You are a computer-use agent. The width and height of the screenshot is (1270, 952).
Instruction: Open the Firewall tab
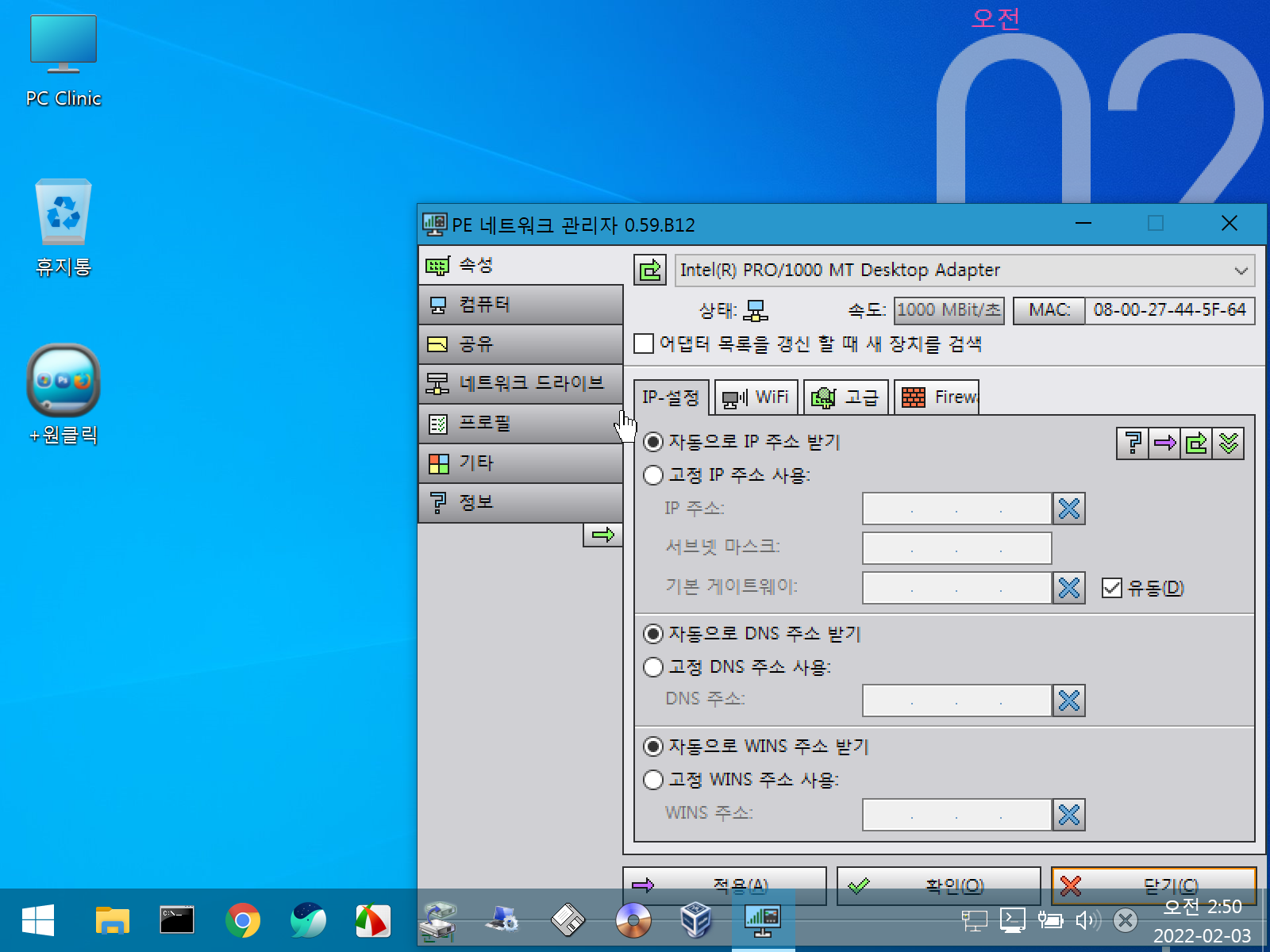point(937,397)
